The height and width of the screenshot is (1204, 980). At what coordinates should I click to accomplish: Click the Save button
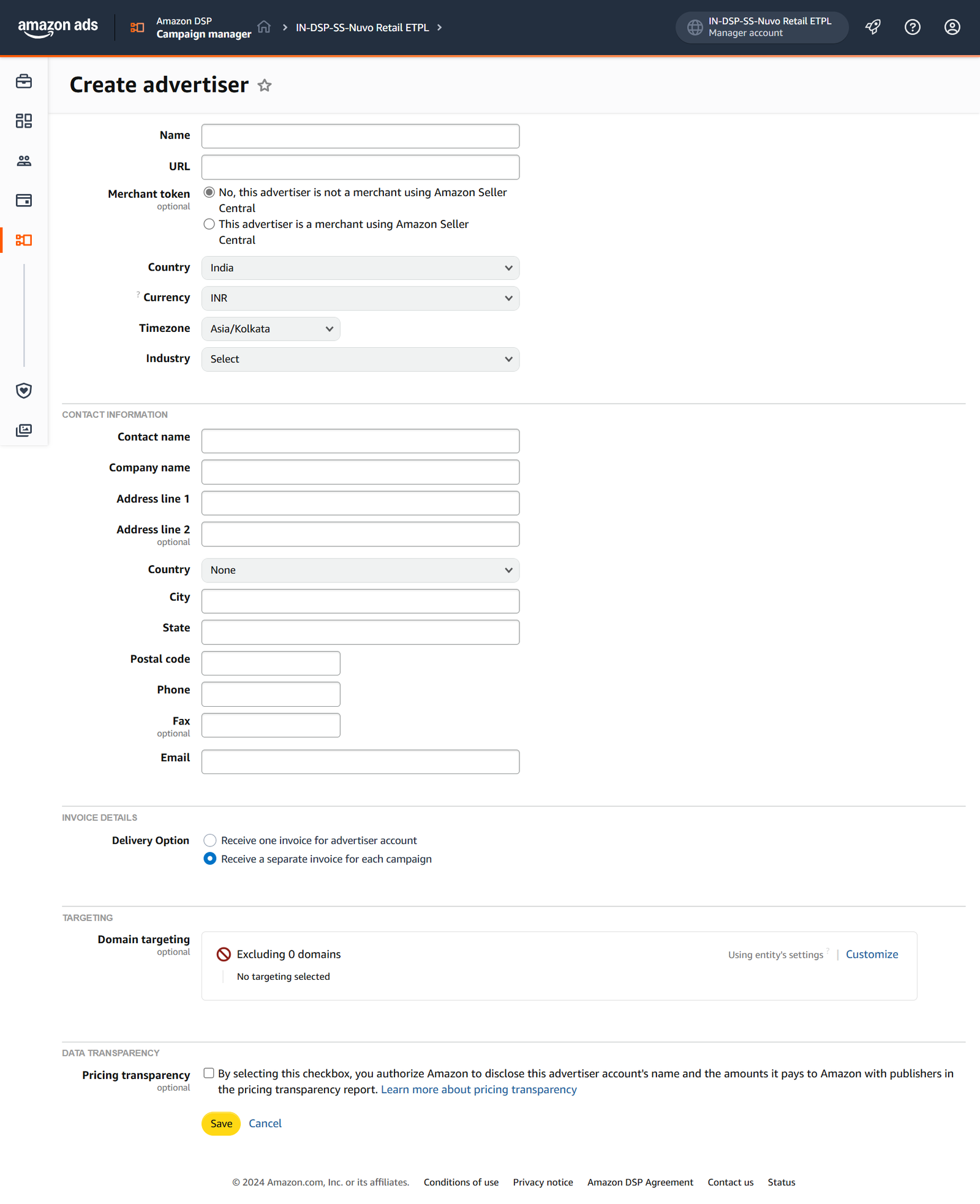point(221,1123)
